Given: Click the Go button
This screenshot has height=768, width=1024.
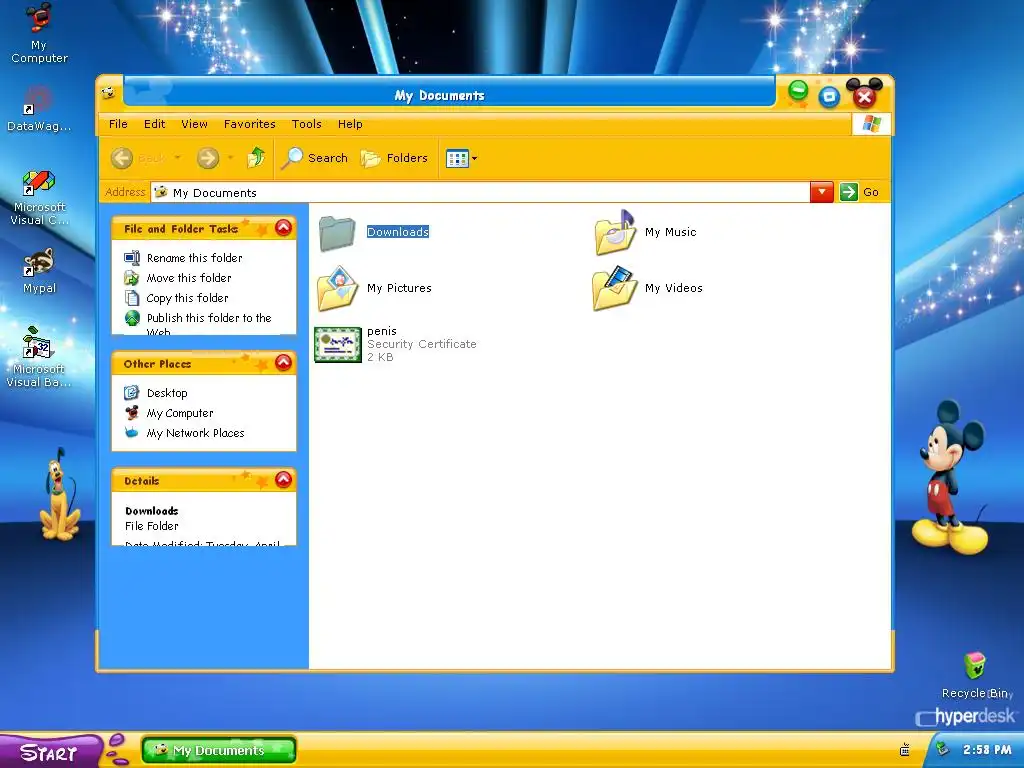Looking at the screenshot, I should 860,192.
